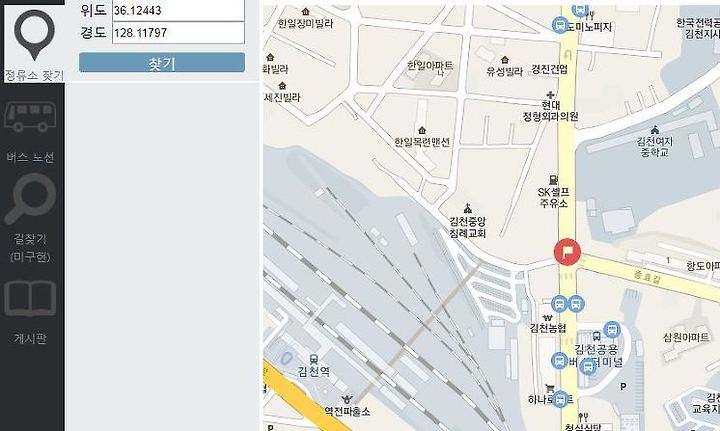The image size is (720, 431).
Task: Focus the 경도 longitude input field
Action: 178,33
